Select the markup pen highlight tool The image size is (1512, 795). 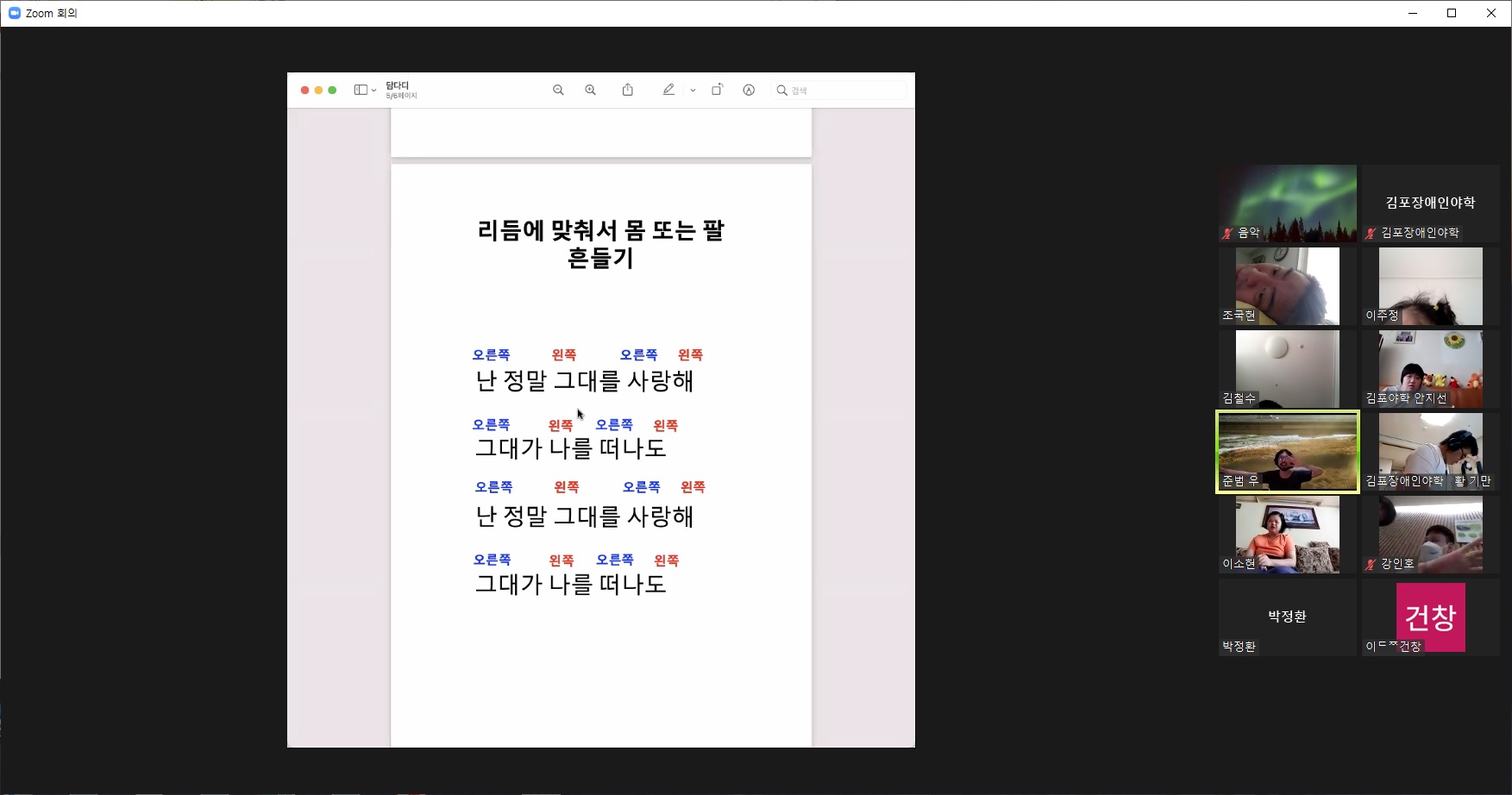tap(668, 90)
